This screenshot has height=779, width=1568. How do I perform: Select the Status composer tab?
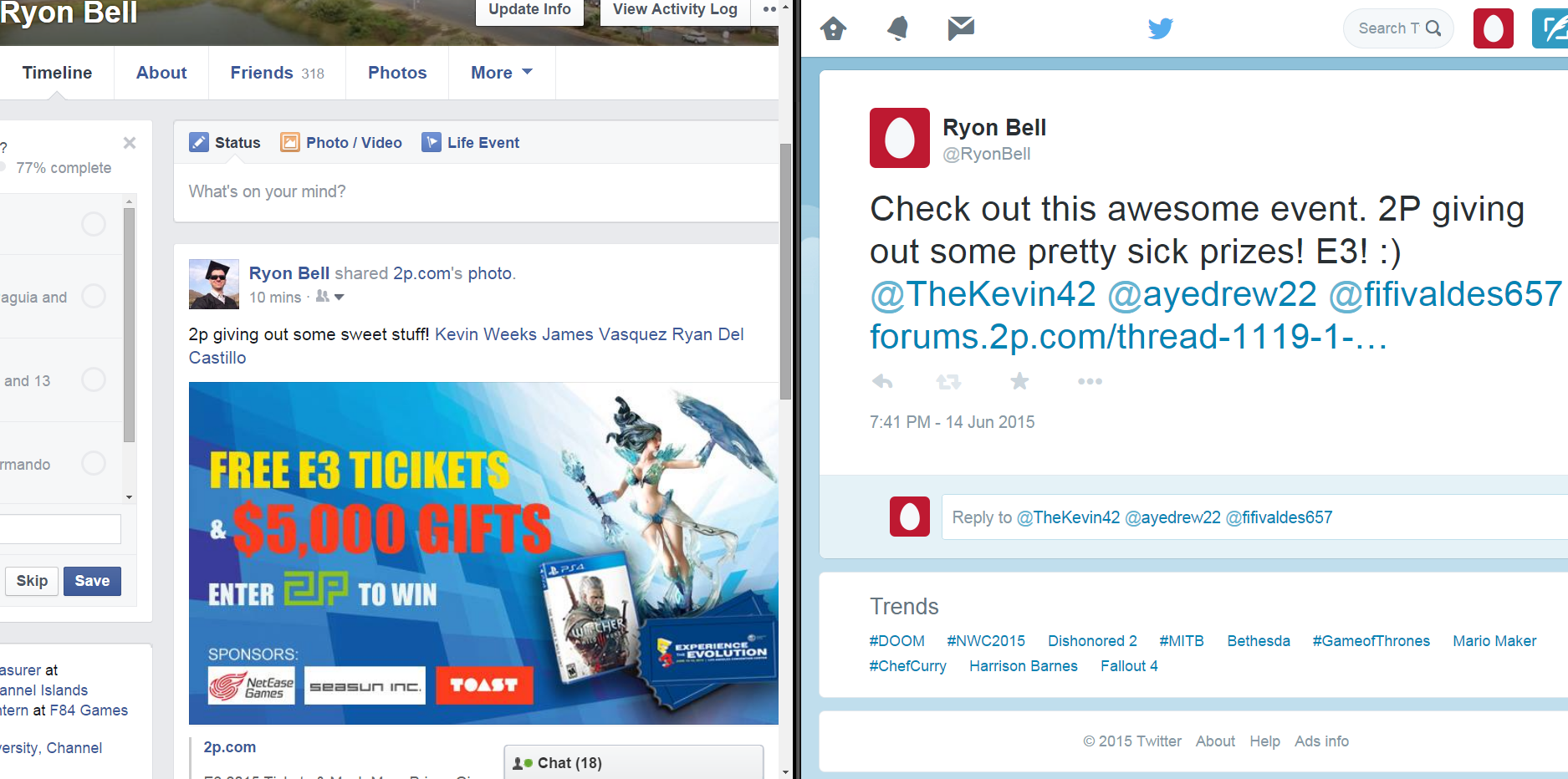[225, 142]
